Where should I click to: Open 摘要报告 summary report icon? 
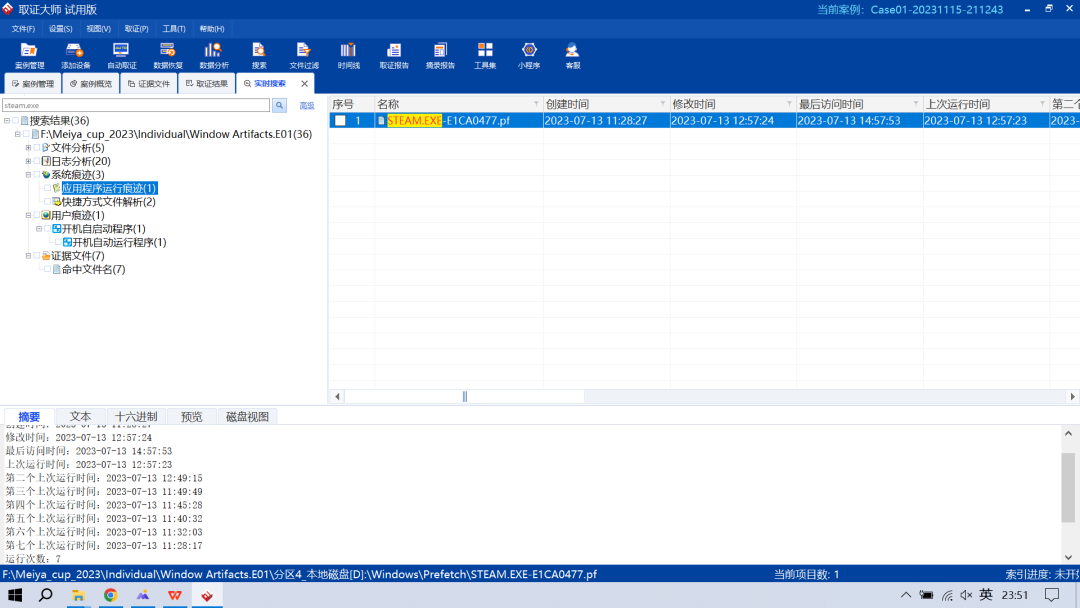point(440,55)
